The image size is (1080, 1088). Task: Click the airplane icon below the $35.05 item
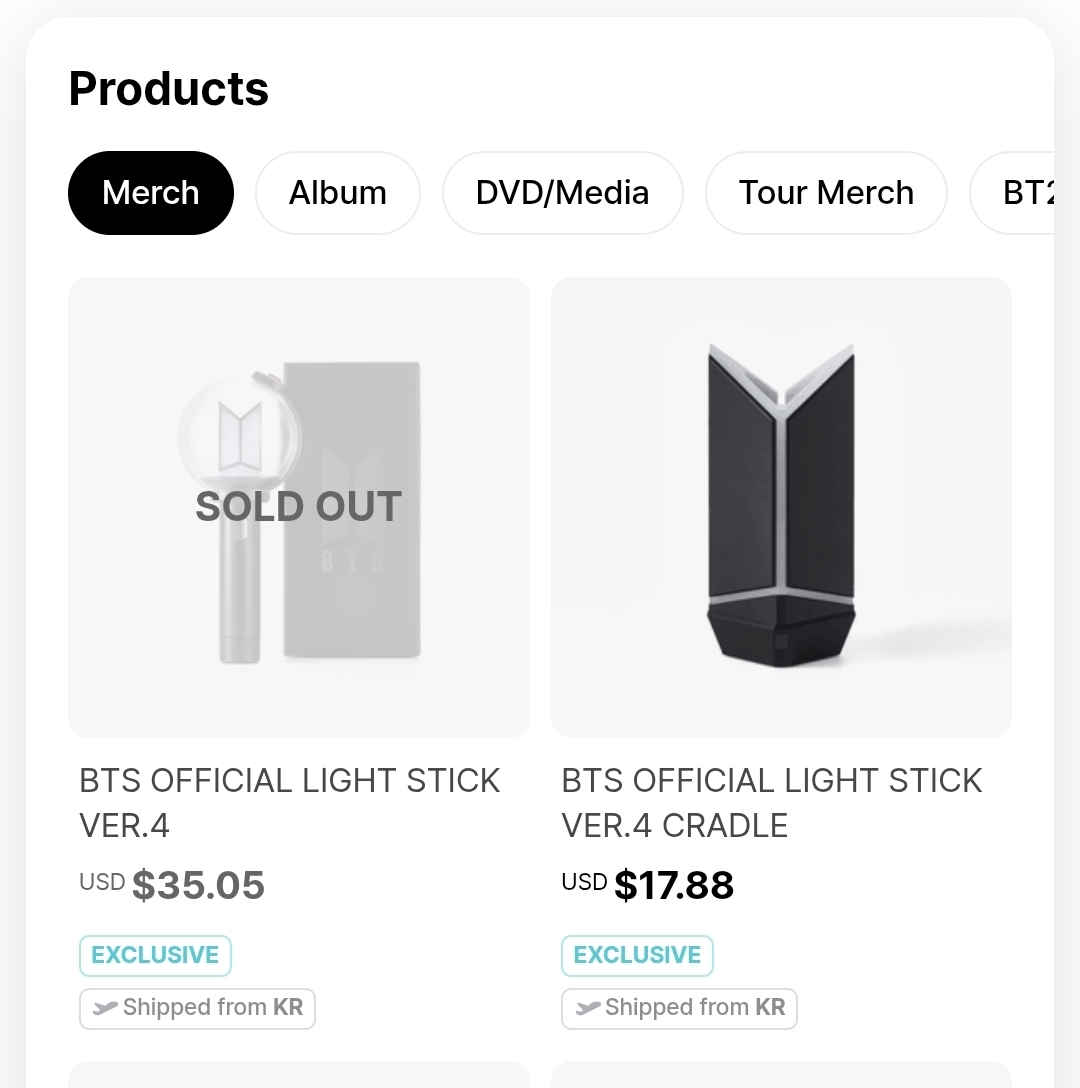(105, 1009)
